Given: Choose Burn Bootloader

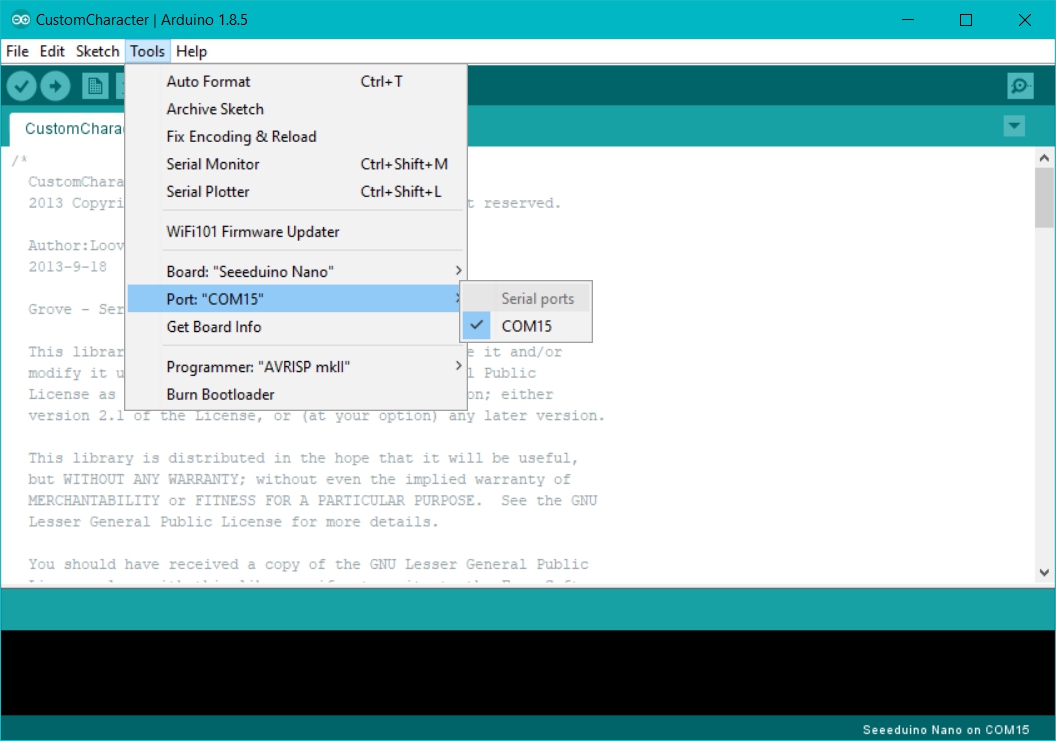Looking at the screenshot, I should coord(296,395).
